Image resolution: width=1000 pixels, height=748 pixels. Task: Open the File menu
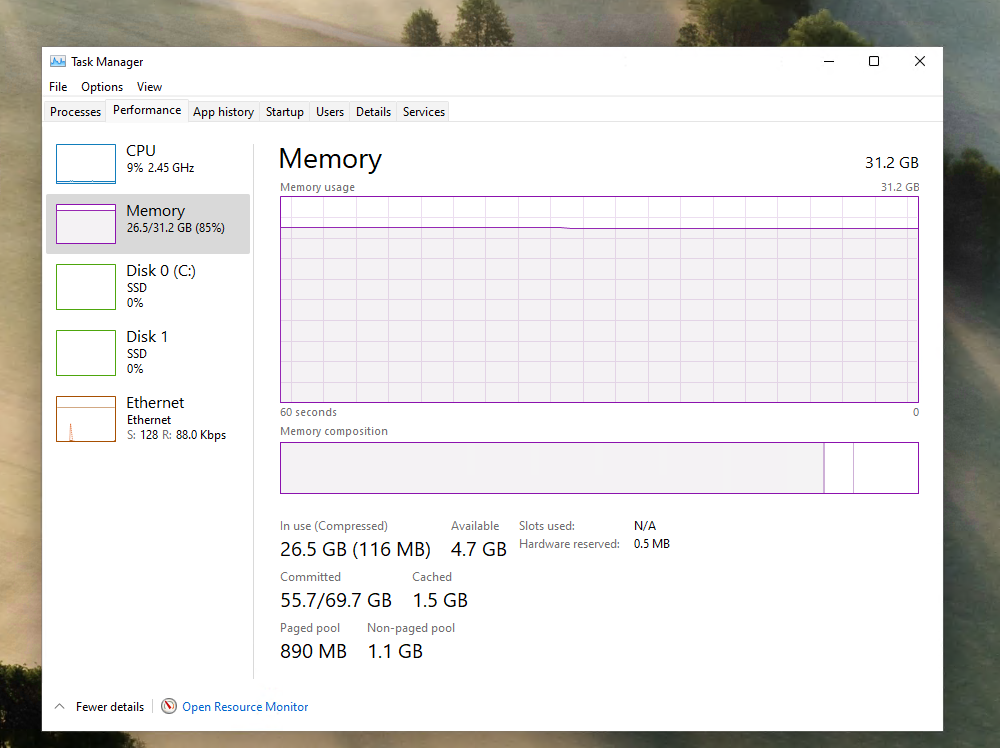tap(58, 87)
